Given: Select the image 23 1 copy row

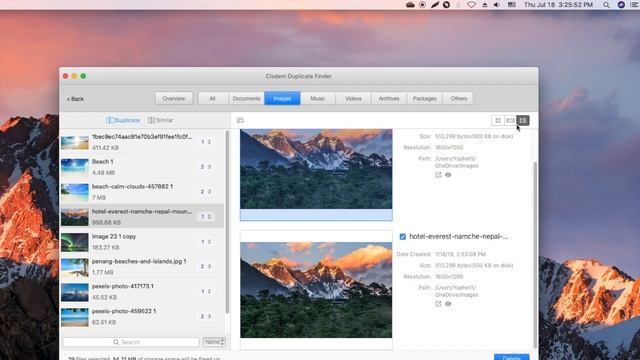Looking at the screenshot, I should tap(142, 241).
